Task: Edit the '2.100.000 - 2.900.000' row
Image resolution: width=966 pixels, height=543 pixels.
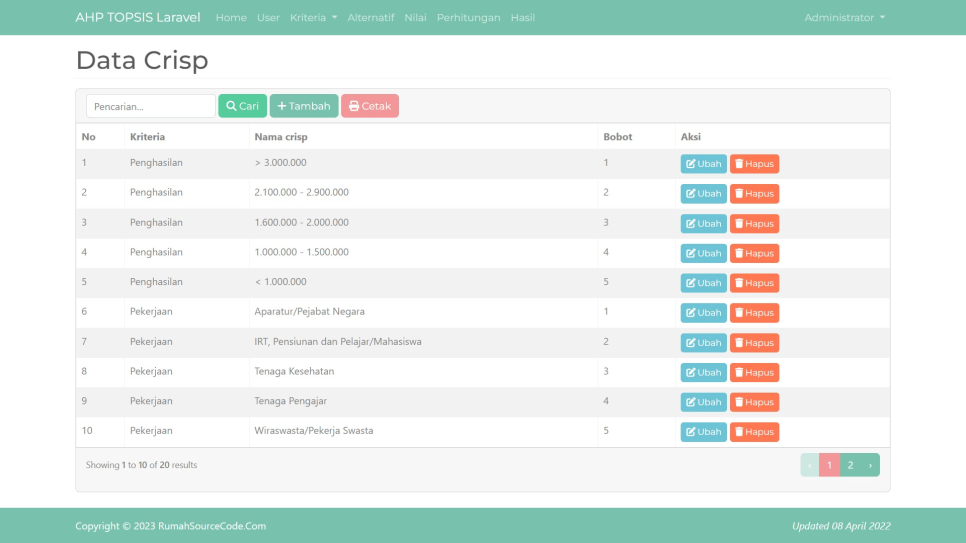Action: coord(704,194)
